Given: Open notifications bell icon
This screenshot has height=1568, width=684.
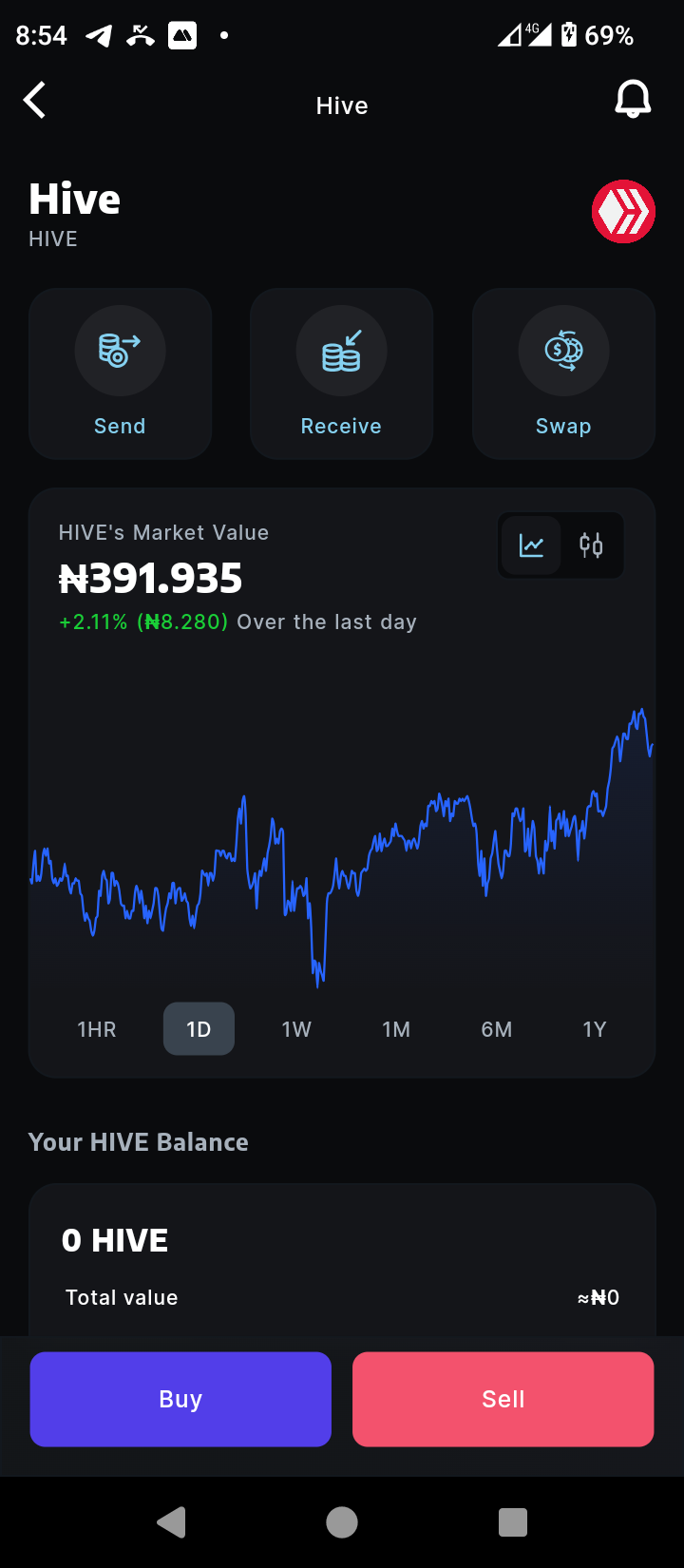Looking at the screenshot, I should click(x=633, y=99).
